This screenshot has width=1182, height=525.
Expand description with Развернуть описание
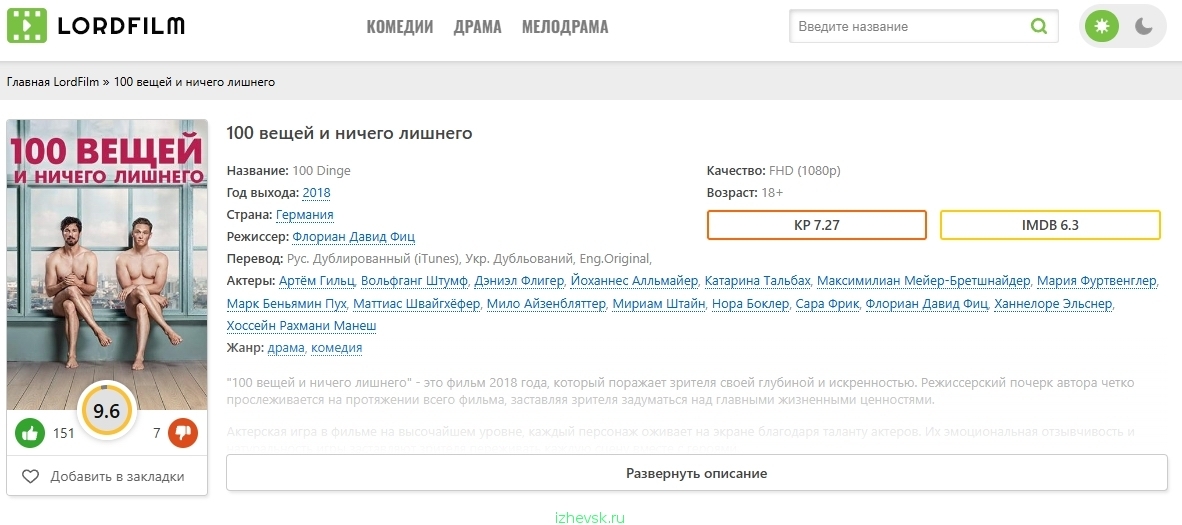[x=697, y=474]
